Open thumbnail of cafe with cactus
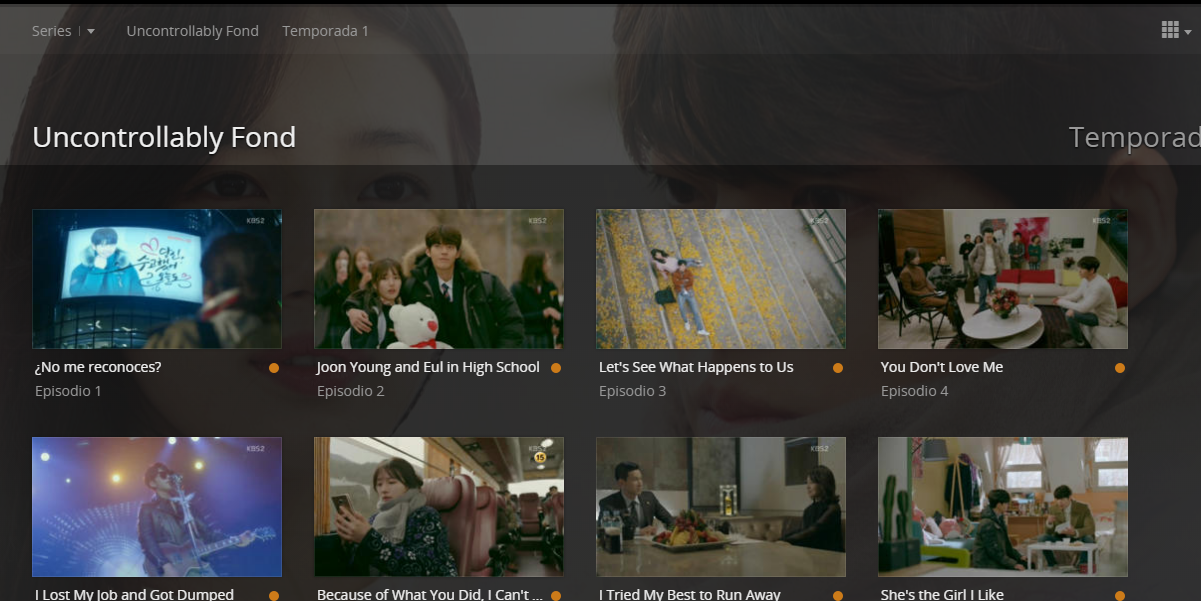1201x601 pixels. click(x=1003, y=506)
